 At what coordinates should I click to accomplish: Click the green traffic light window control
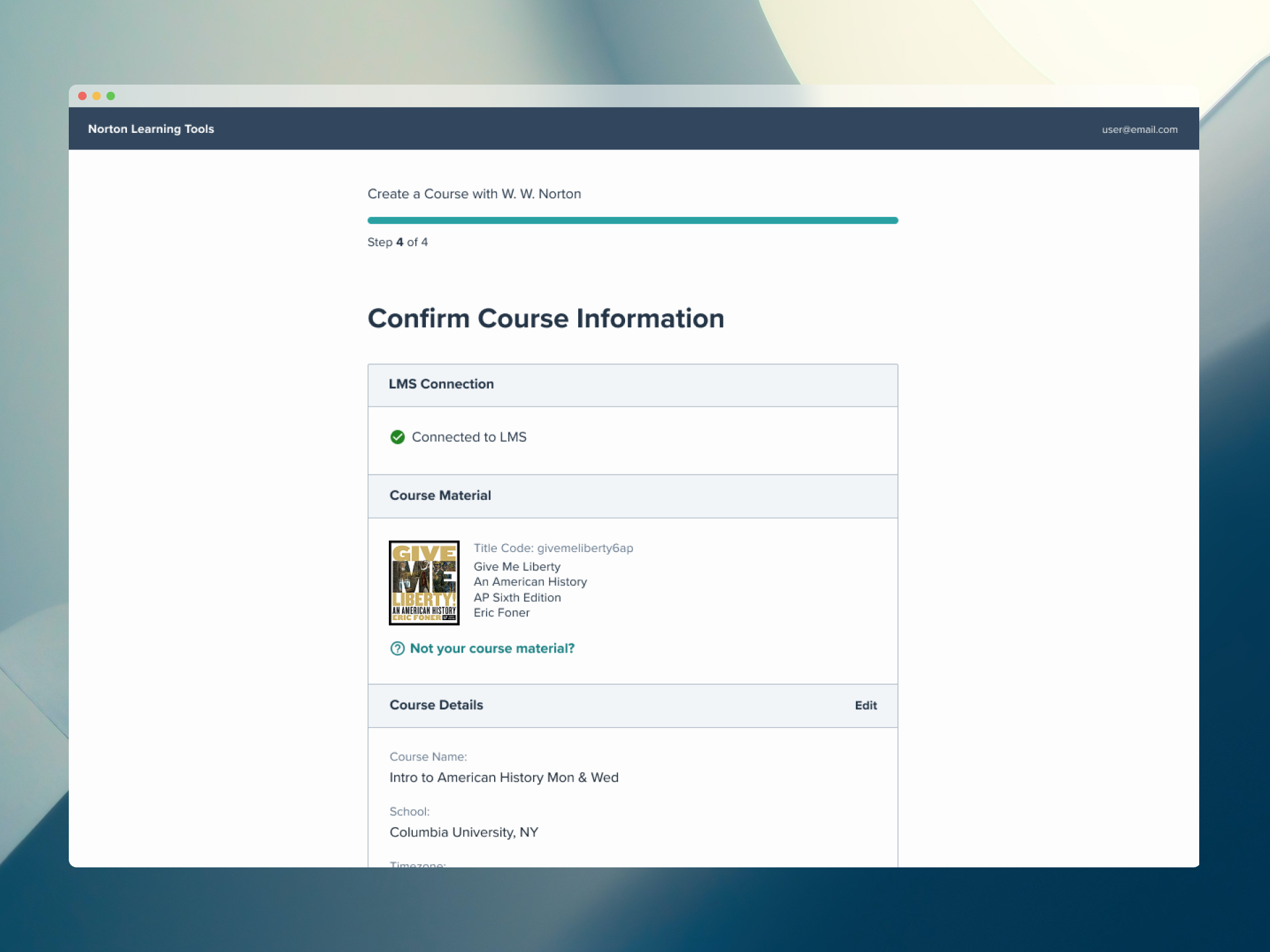coord(110,95)
